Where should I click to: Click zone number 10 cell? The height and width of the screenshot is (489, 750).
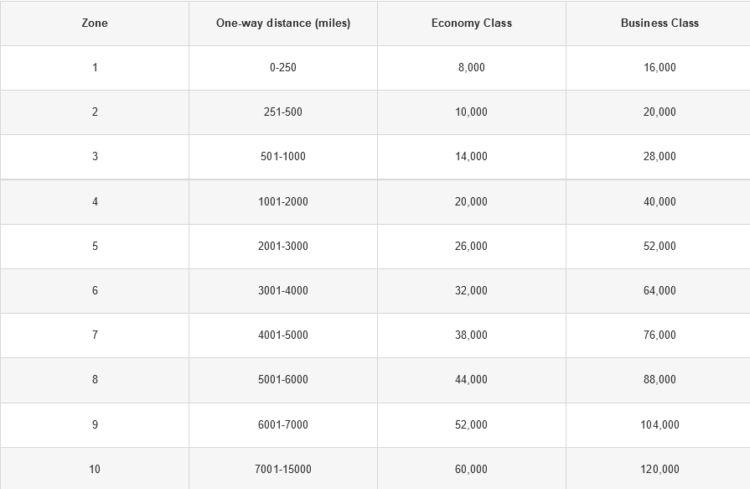[95, 469]
